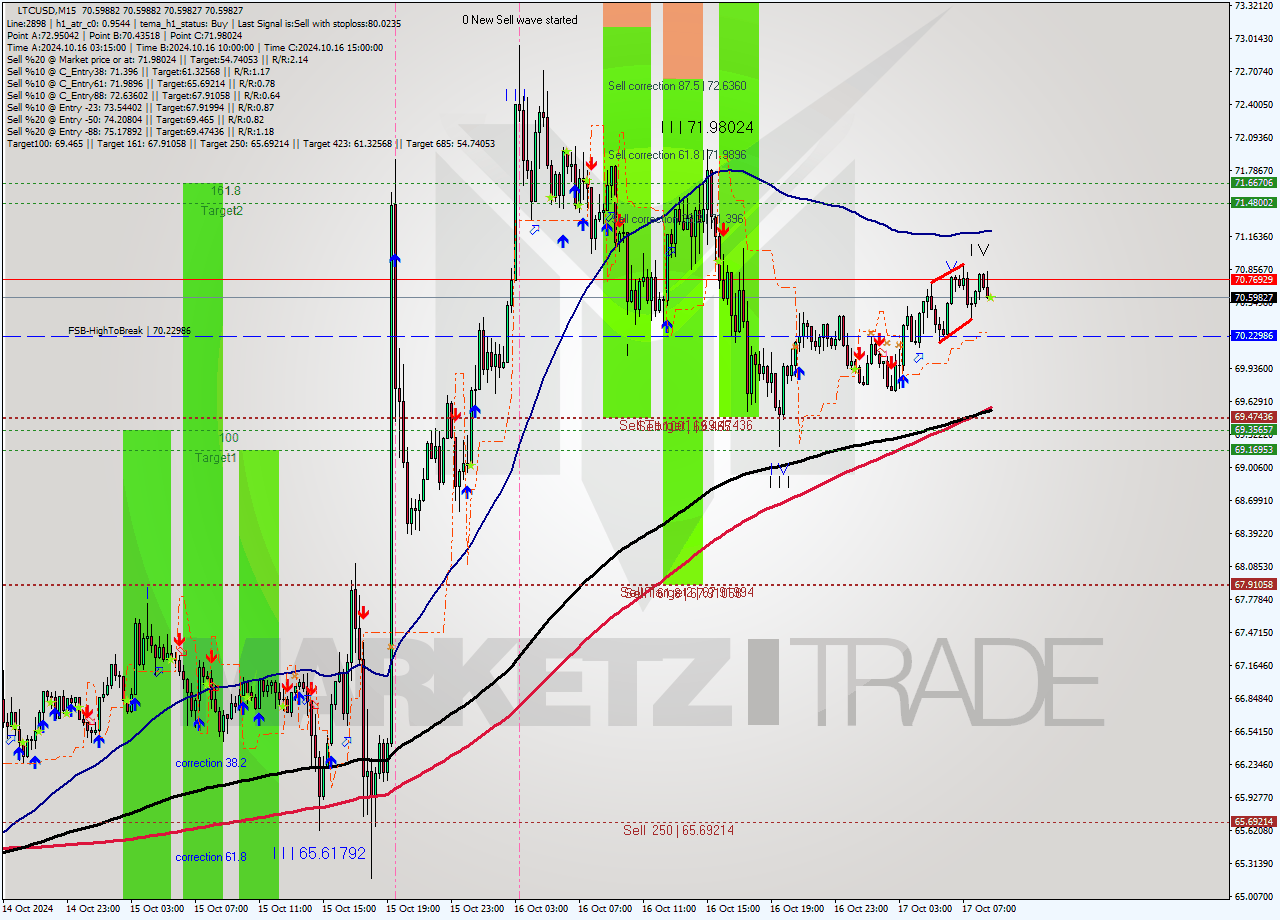Click the '14 Oct 2024' date label
The image size is (1280, 920).
point(27,909)
